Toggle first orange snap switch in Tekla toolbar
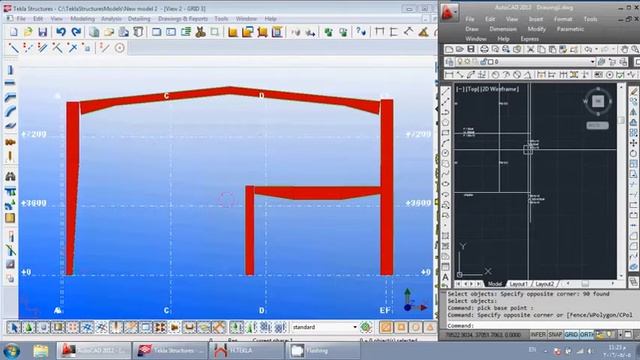 point(386,327)
